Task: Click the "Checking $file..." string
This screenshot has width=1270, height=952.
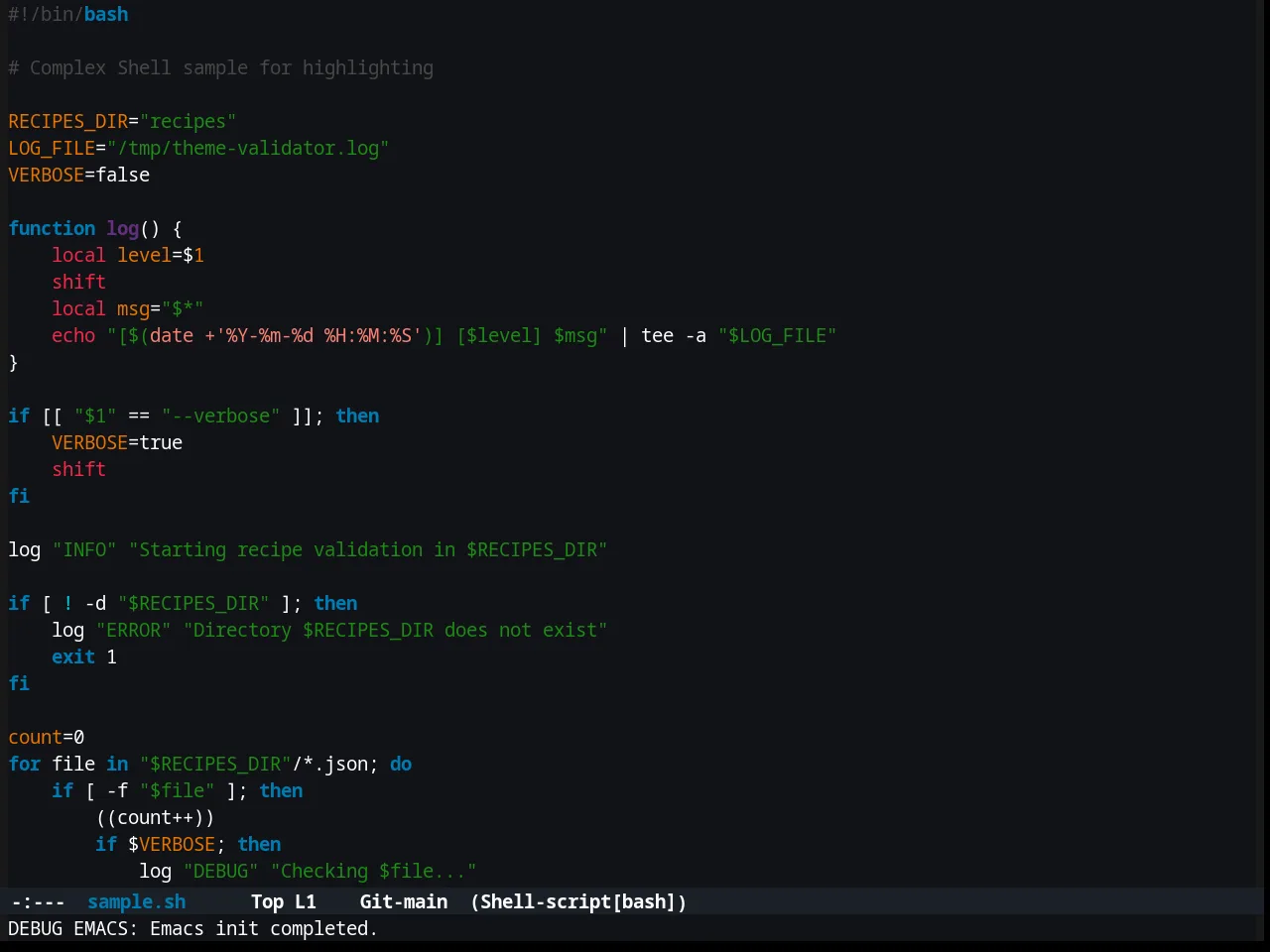Action: click(x=373, y=871)
